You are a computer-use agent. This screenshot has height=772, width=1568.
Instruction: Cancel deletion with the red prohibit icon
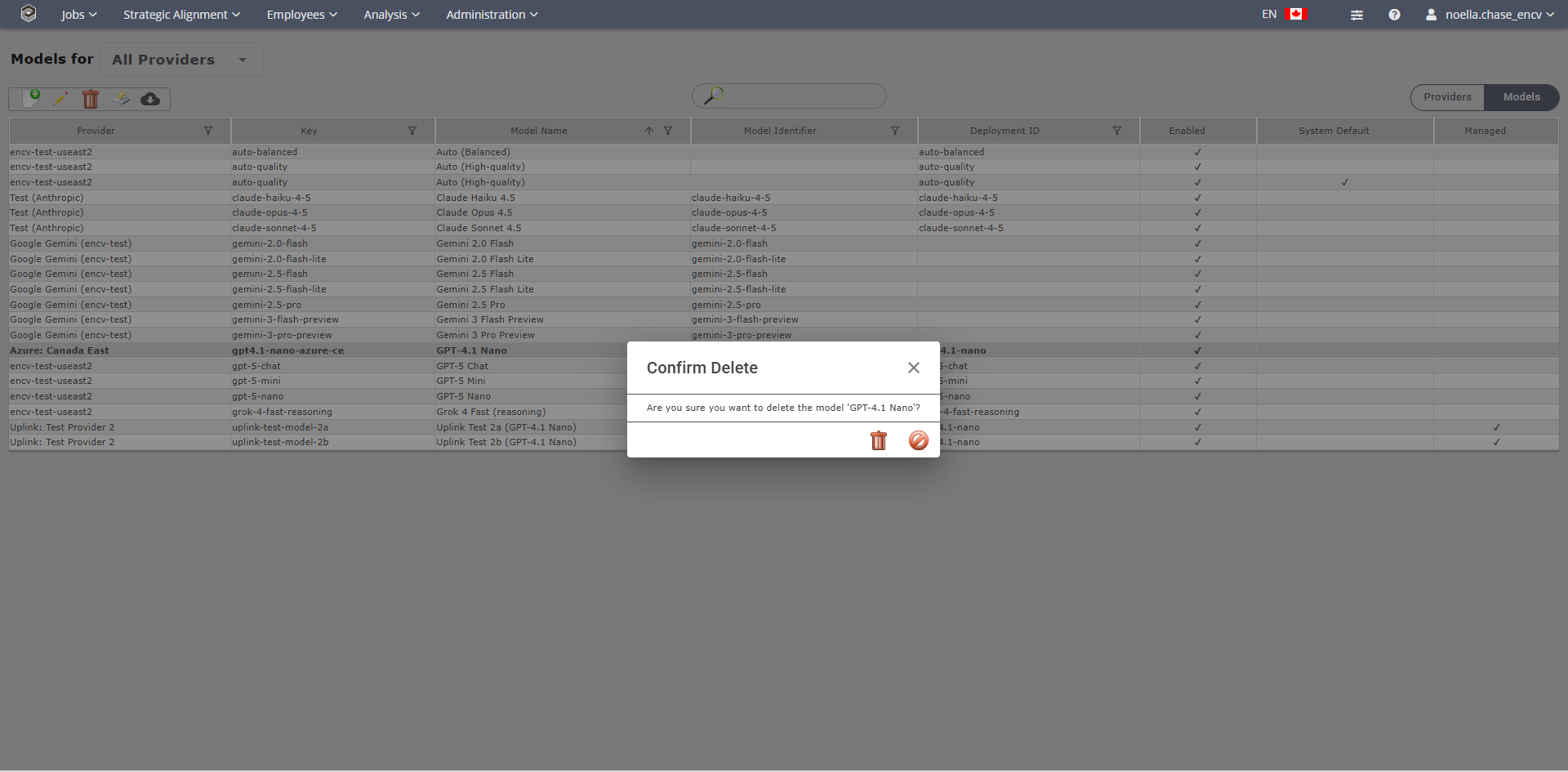click(x=918, y=441)
